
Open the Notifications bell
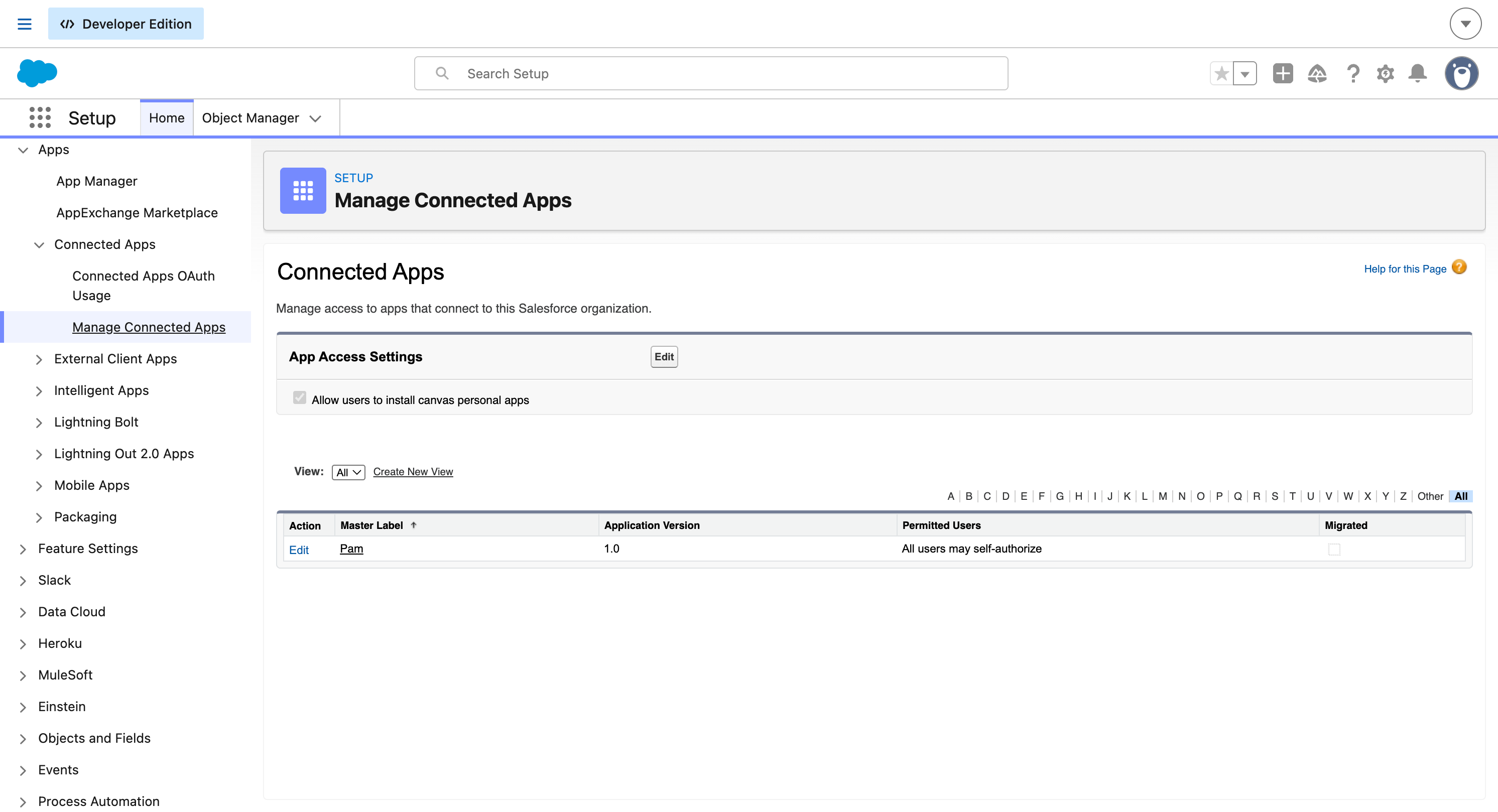coord(1418,74)
